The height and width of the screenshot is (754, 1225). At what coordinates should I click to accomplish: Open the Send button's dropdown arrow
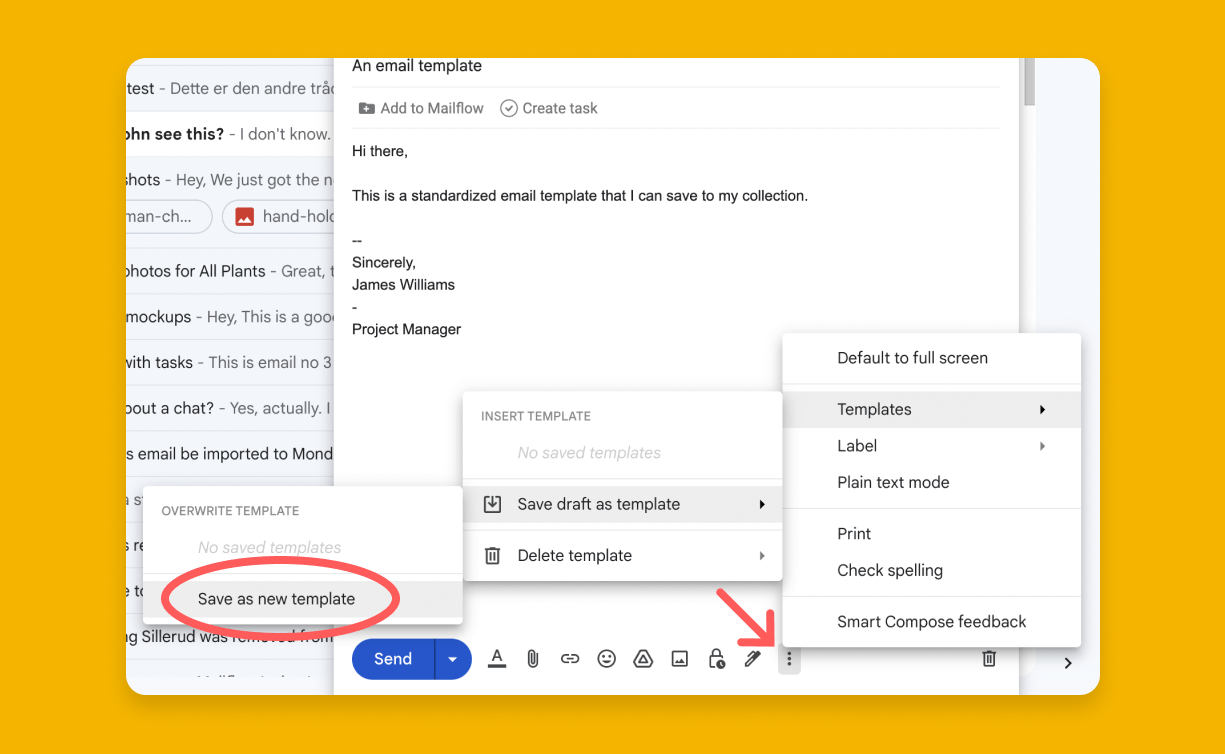point(452,658)
